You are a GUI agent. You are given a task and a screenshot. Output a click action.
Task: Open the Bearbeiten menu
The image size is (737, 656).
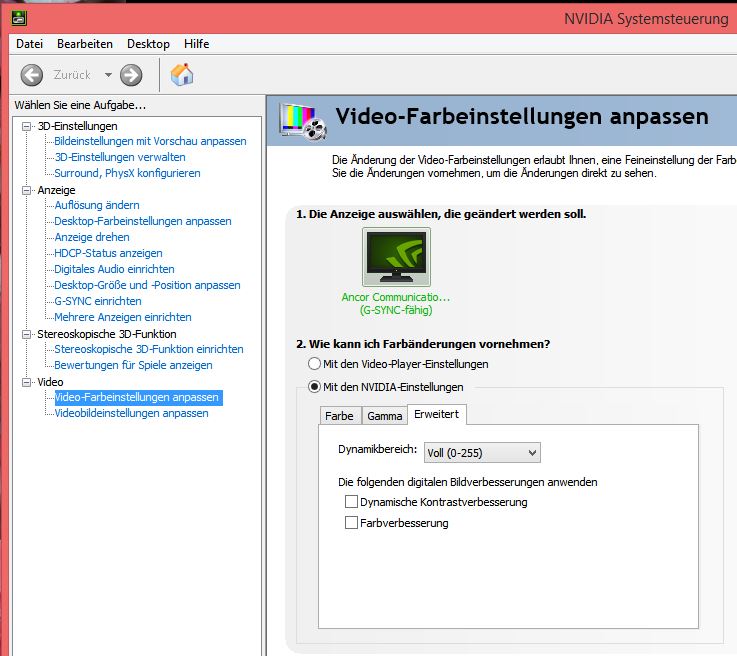85,44
